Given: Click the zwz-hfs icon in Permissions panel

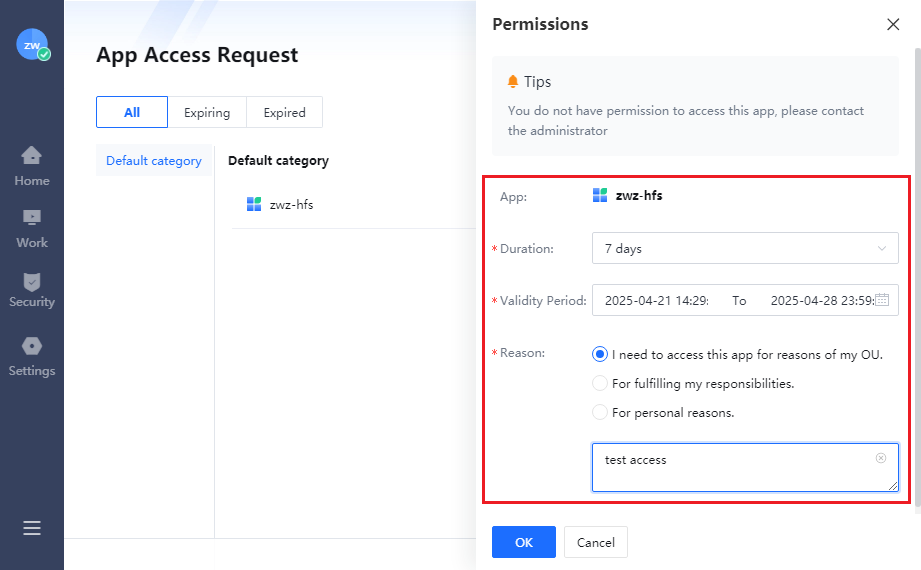Looking at the screenshot, I should click(x=600, y=195).
